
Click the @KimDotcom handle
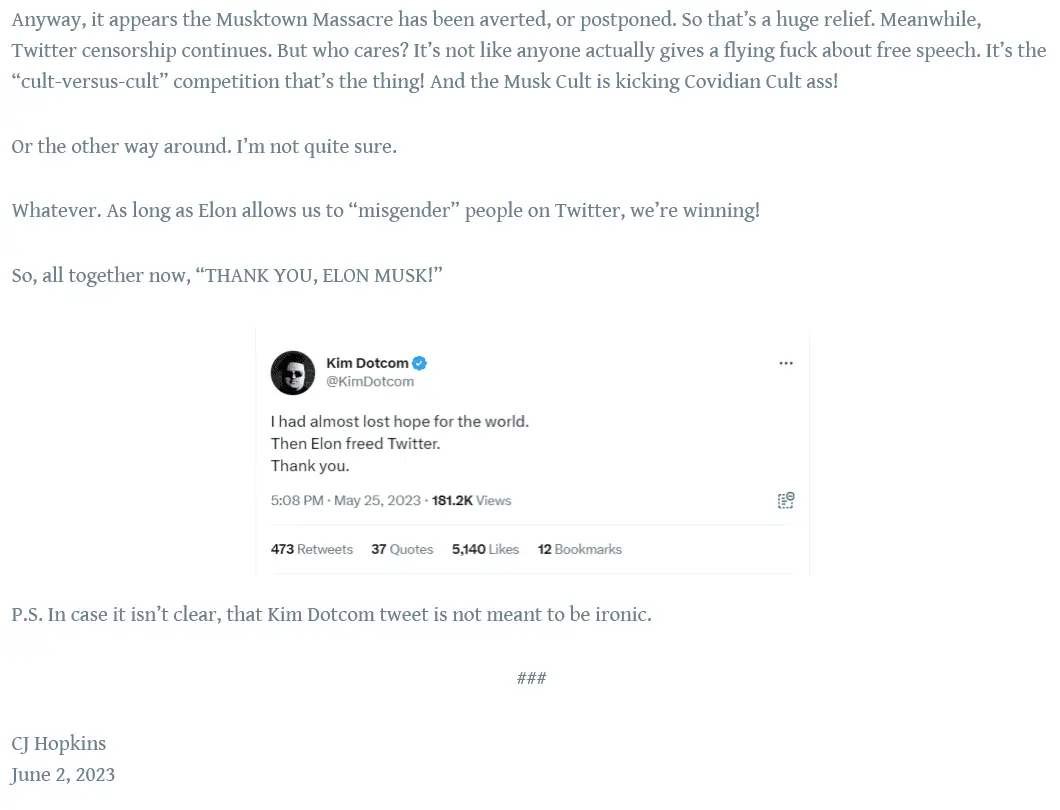(x=370, y=381)
